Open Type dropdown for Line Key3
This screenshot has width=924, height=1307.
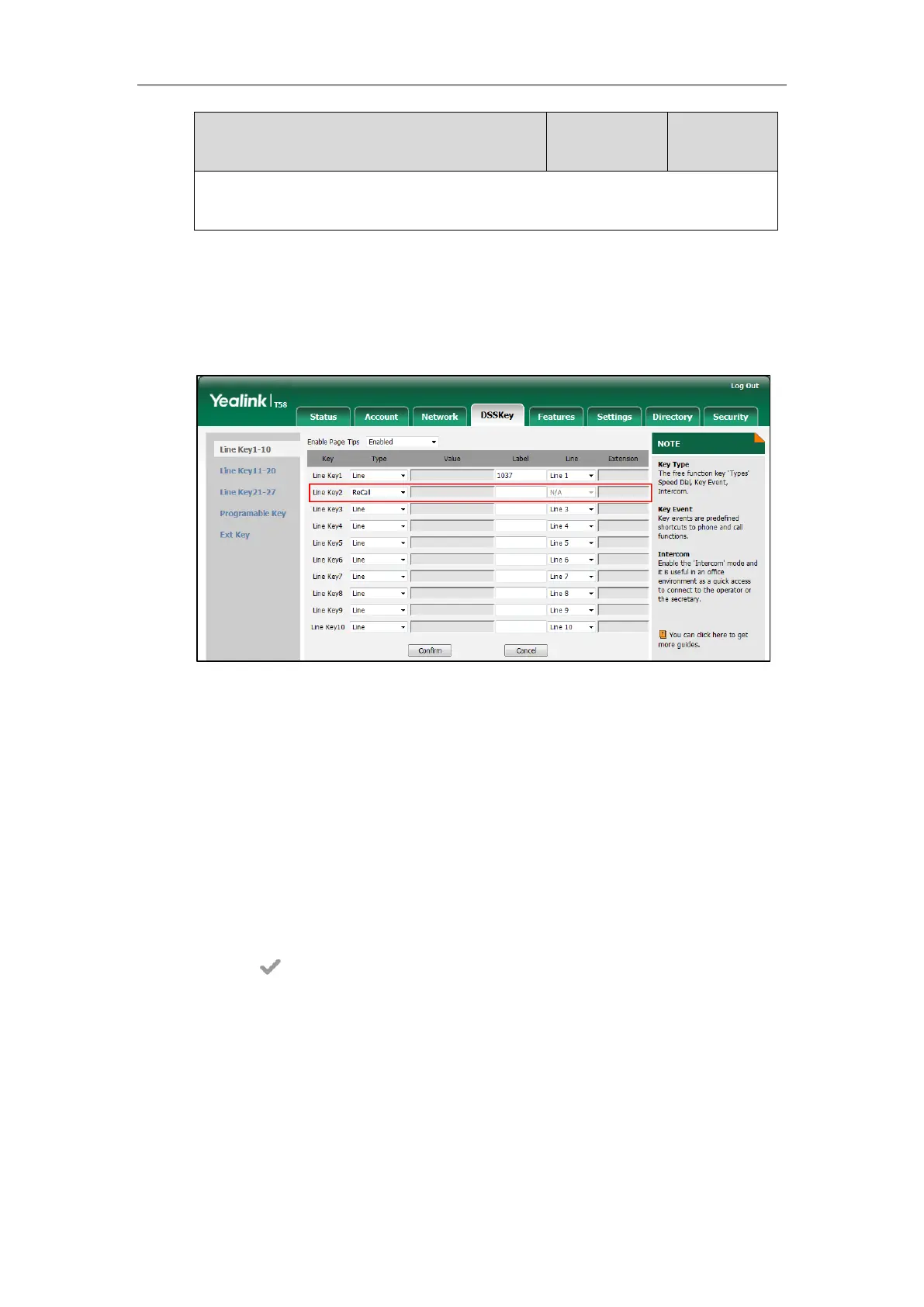379,509
